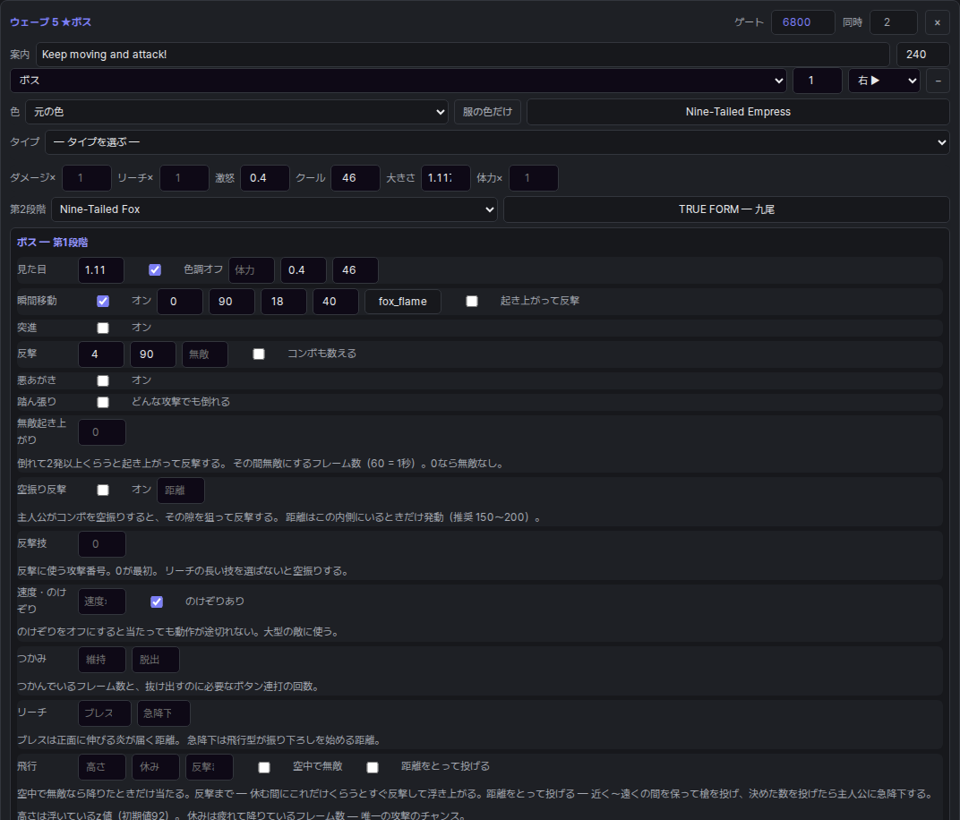The image size is (960, 820).
Task: Uncheck the のけぞりあり checkbox
Action: coord(157,601)
